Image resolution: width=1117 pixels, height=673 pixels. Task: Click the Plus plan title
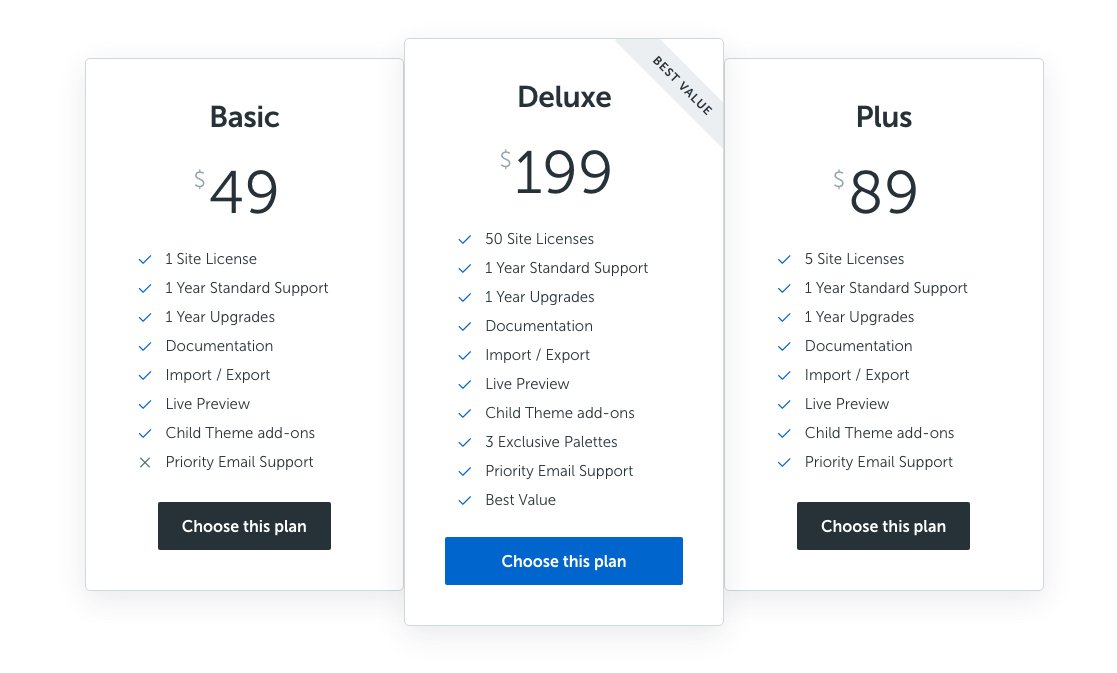point(883,117)
